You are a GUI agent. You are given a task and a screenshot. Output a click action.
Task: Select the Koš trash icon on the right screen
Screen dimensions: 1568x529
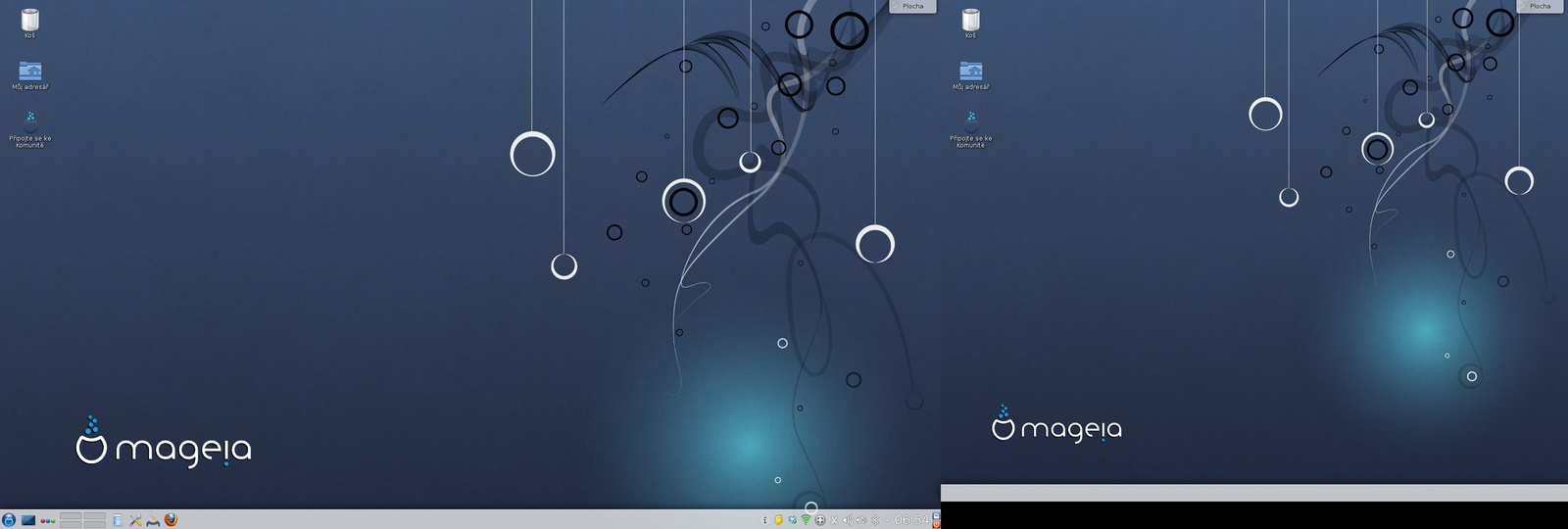point(971,24)
